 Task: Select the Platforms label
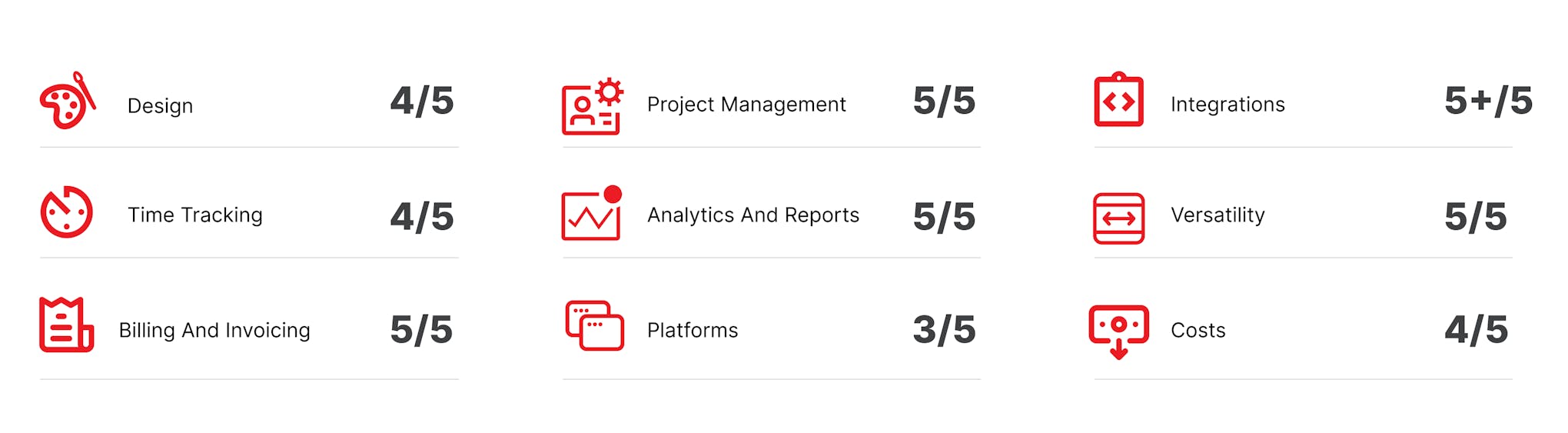click(x=693, y=330)
